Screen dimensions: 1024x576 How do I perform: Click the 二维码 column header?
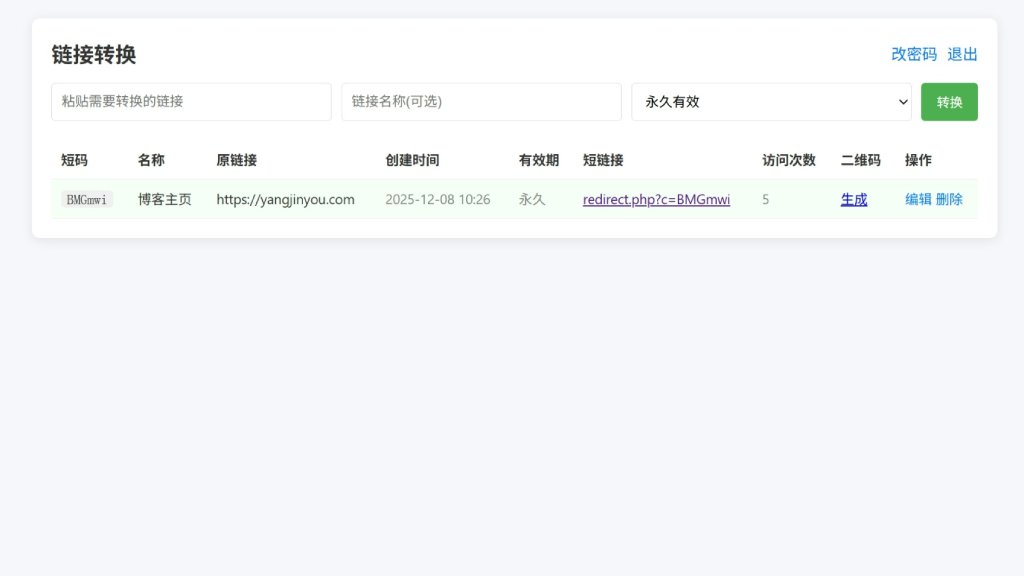[860, 160]
